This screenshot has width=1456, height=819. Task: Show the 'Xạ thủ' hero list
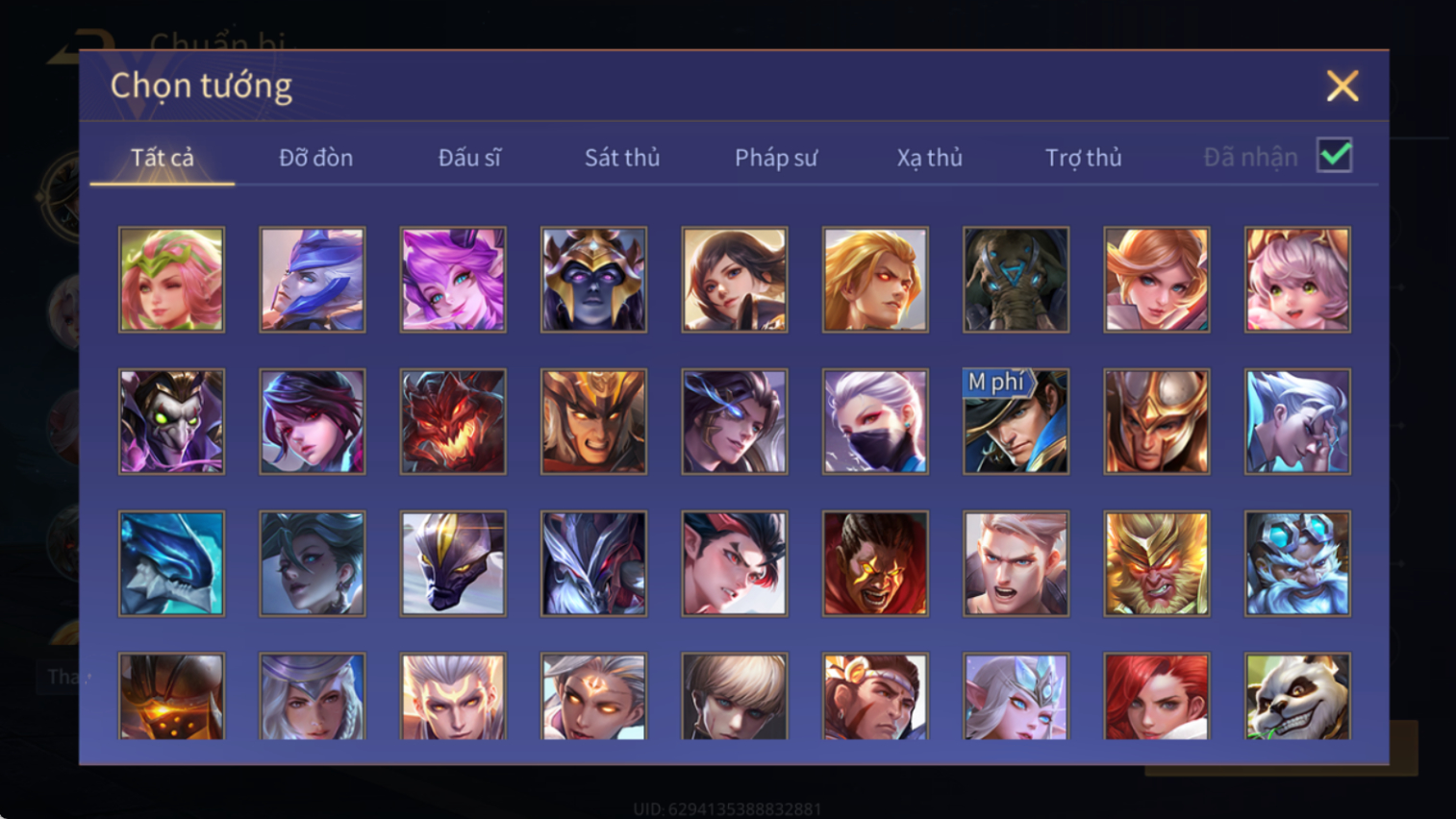tap(929, 158)
